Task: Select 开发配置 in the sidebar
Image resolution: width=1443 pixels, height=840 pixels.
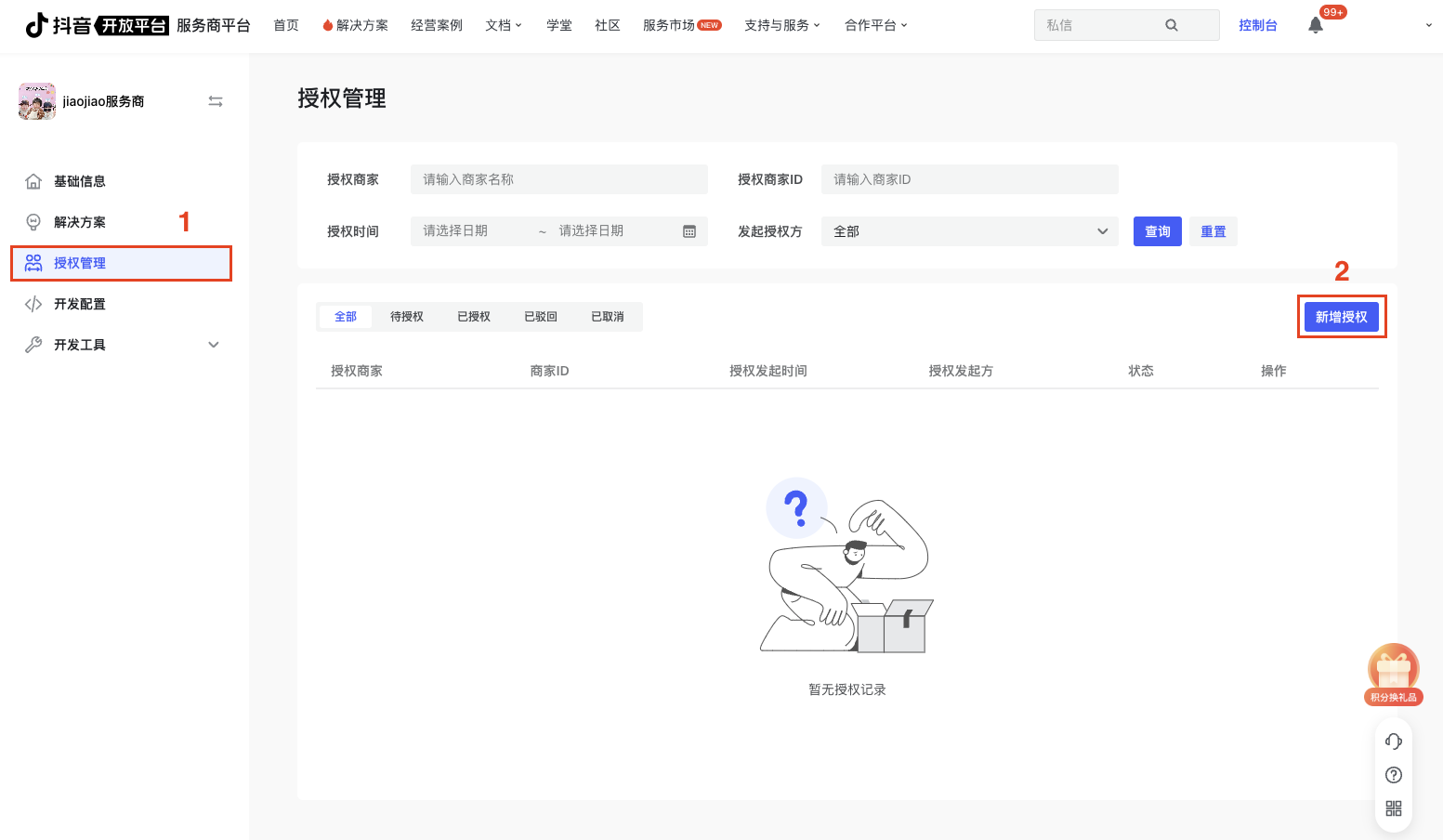Action: (80, 304)
